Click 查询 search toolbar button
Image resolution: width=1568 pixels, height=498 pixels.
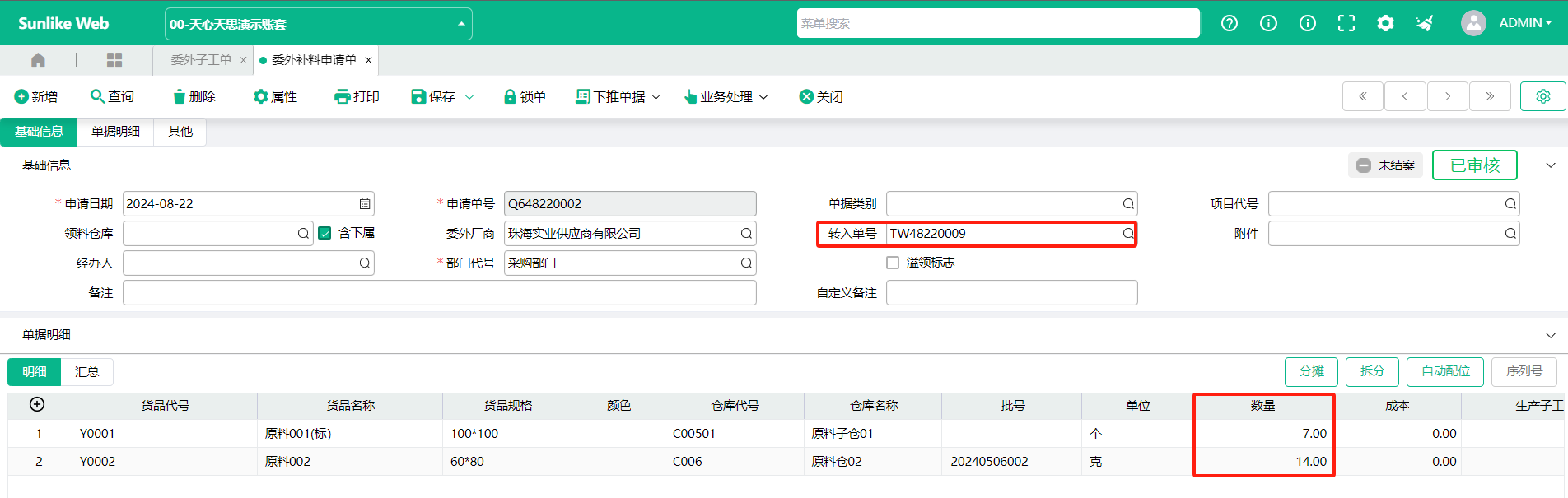(112, 96)
